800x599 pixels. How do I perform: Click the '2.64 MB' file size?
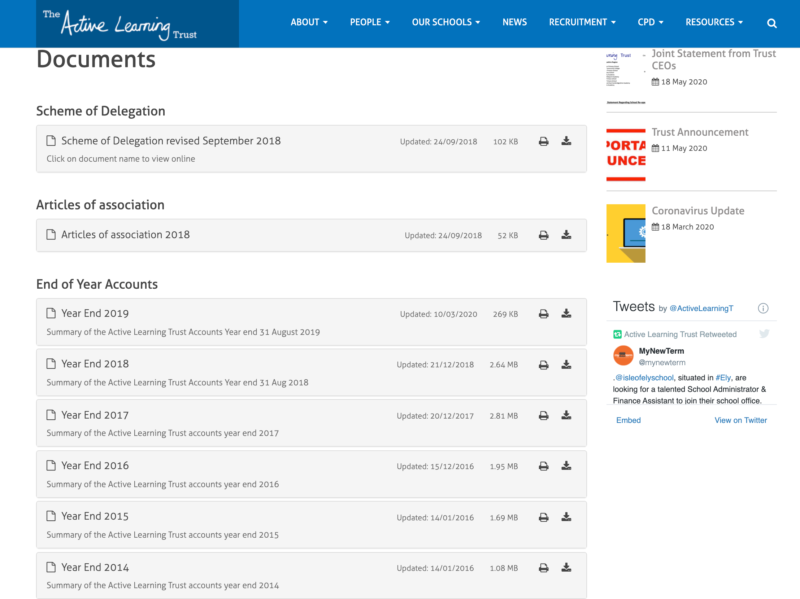click(x=504, y=365)
